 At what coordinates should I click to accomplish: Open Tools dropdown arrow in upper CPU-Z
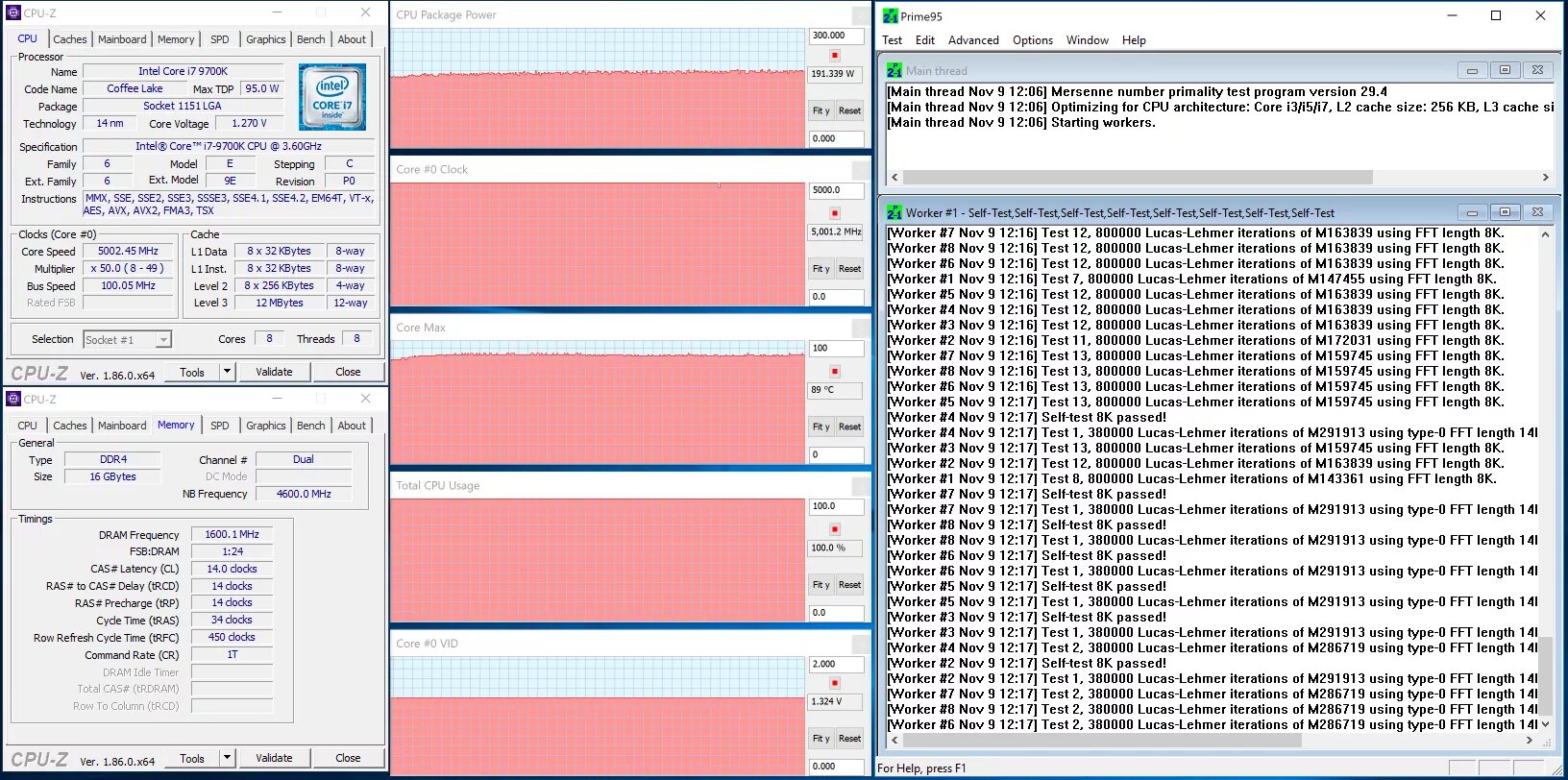tap(228, 372)
